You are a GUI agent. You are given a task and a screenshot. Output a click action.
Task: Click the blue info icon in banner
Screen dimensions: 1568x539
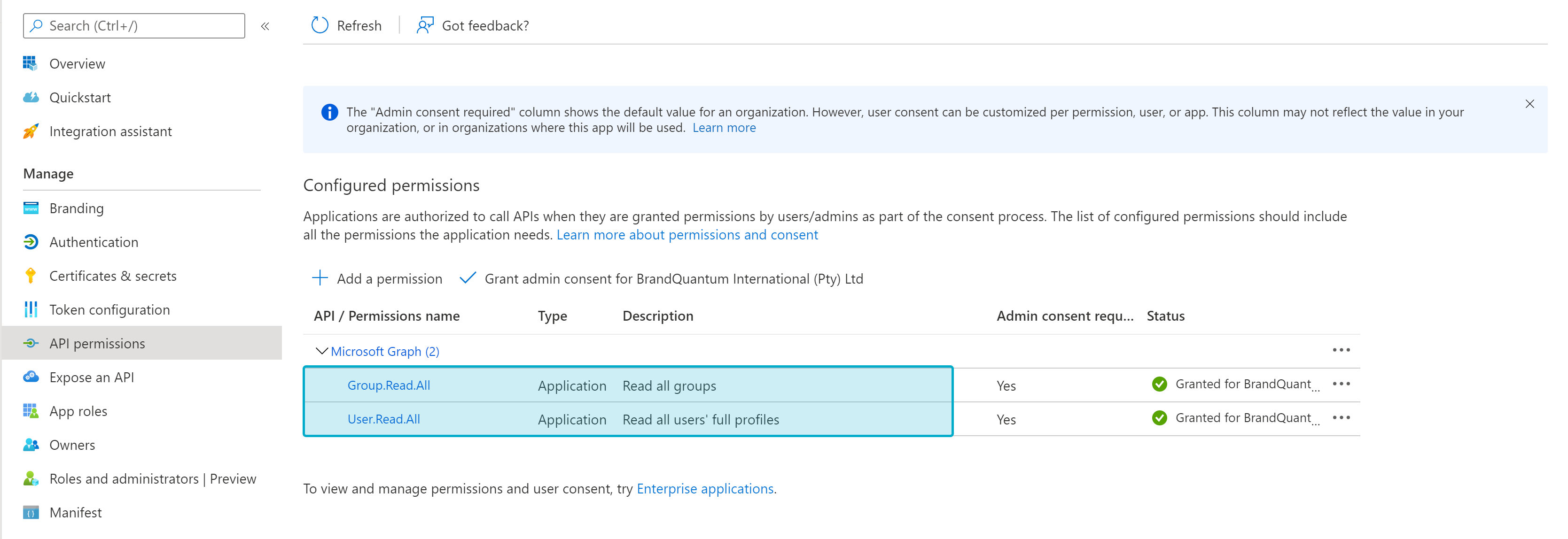click(x=329, y=113)
